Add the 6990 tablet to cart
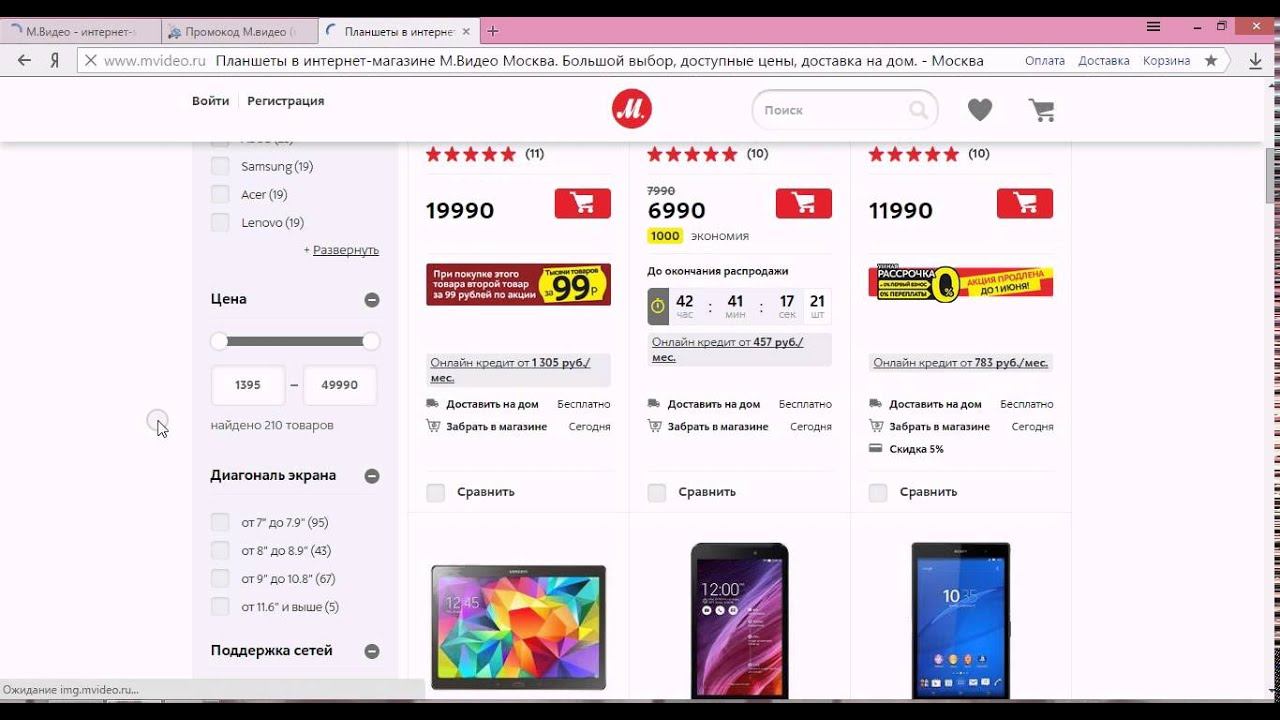 pyautogui.click(x=804, y=203)
